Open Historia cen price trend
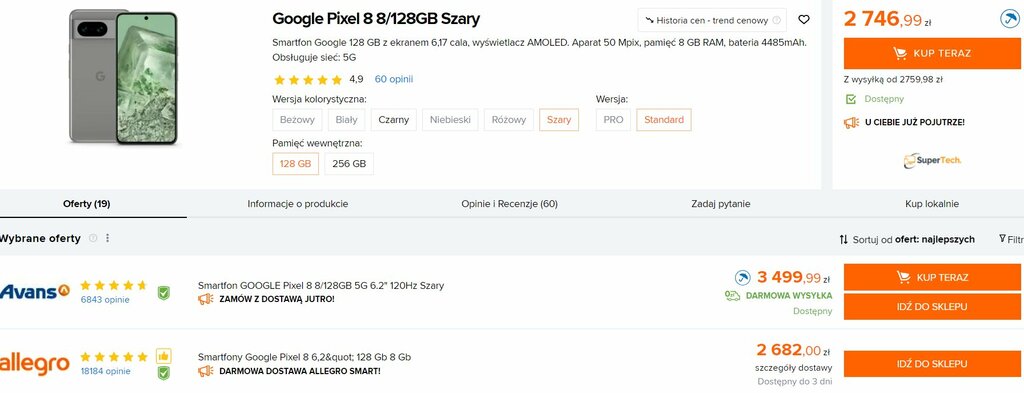 tap(712, 20)
